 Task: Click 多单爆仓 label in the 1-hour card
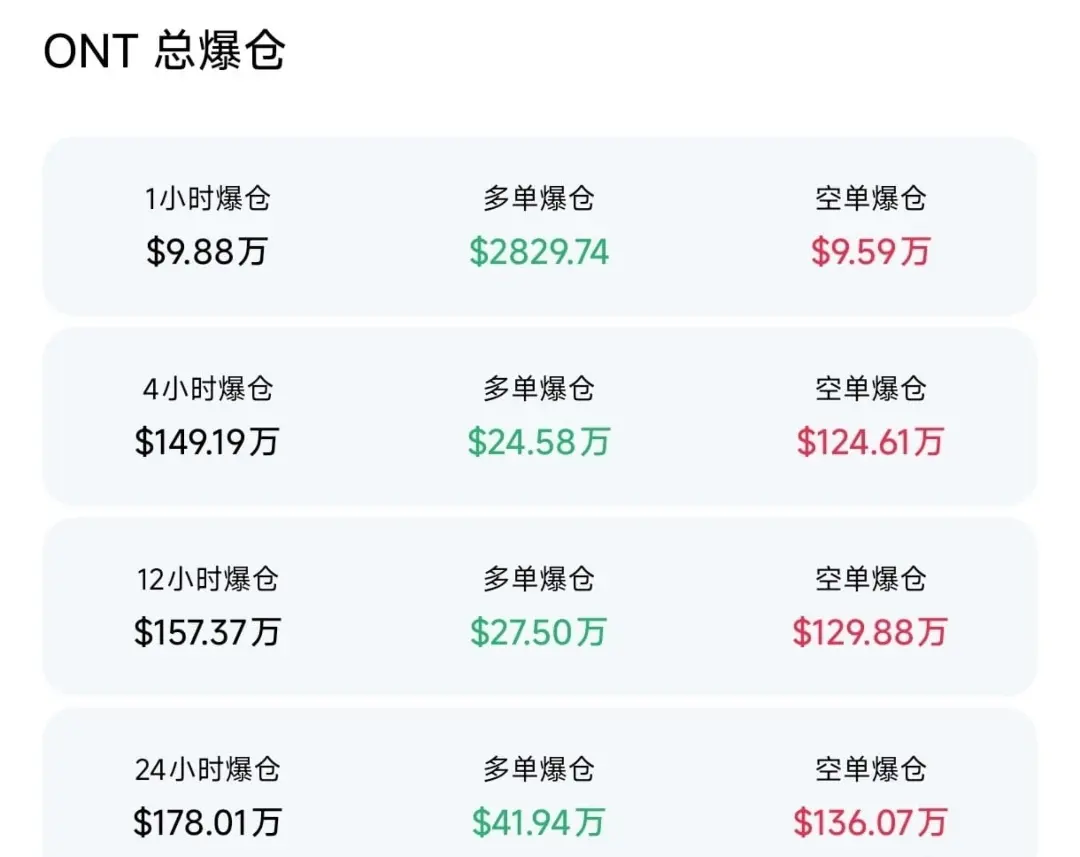pos(539,198)
